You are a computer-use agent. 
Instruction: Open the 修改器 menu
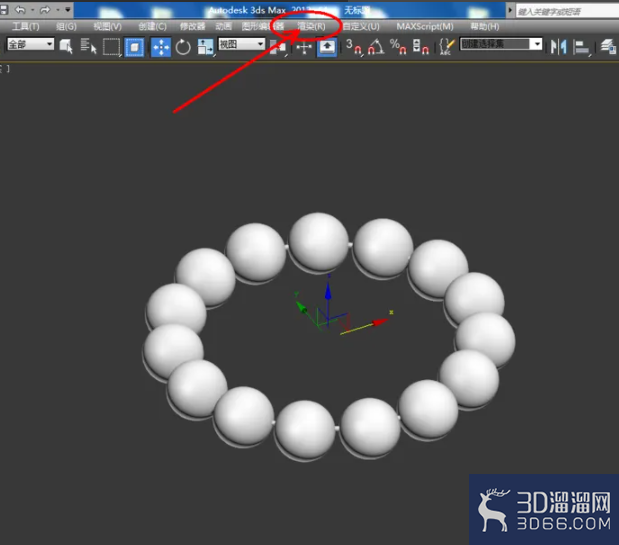(192, 26)
